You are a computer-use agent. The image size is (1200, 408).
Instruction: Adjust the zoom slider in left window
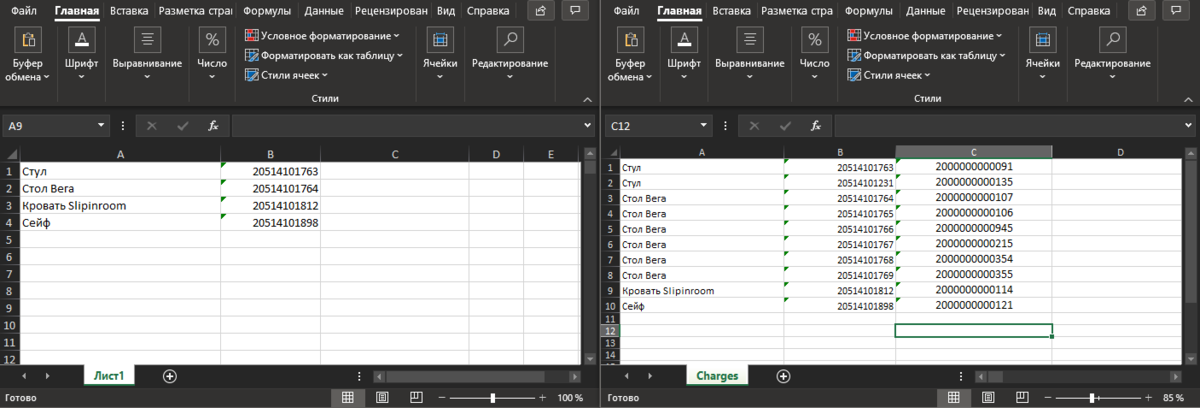click(x=493, y=397)
